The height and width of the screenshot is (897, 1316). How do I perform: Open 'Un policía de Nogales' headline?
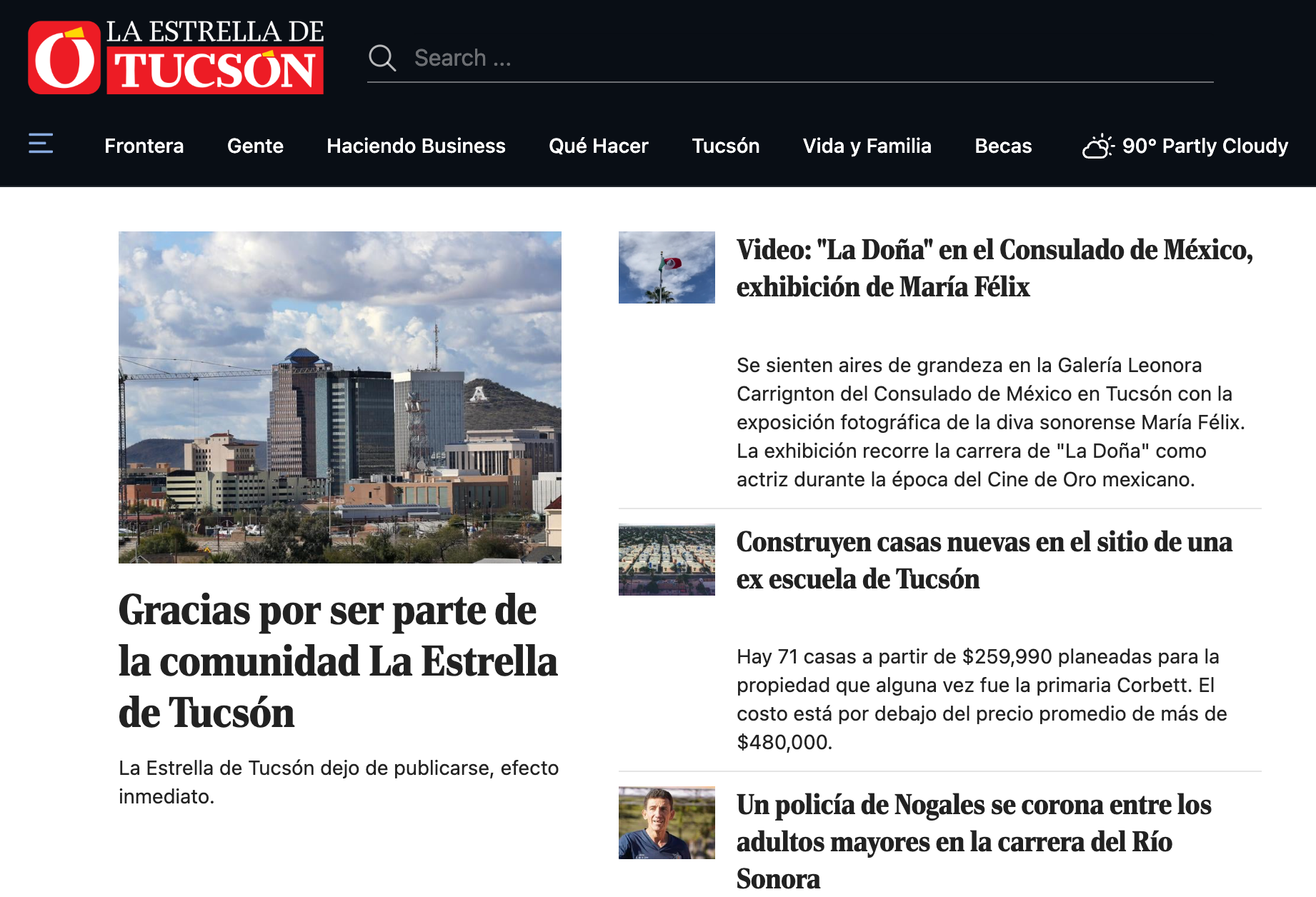click(x=974, y=841)
